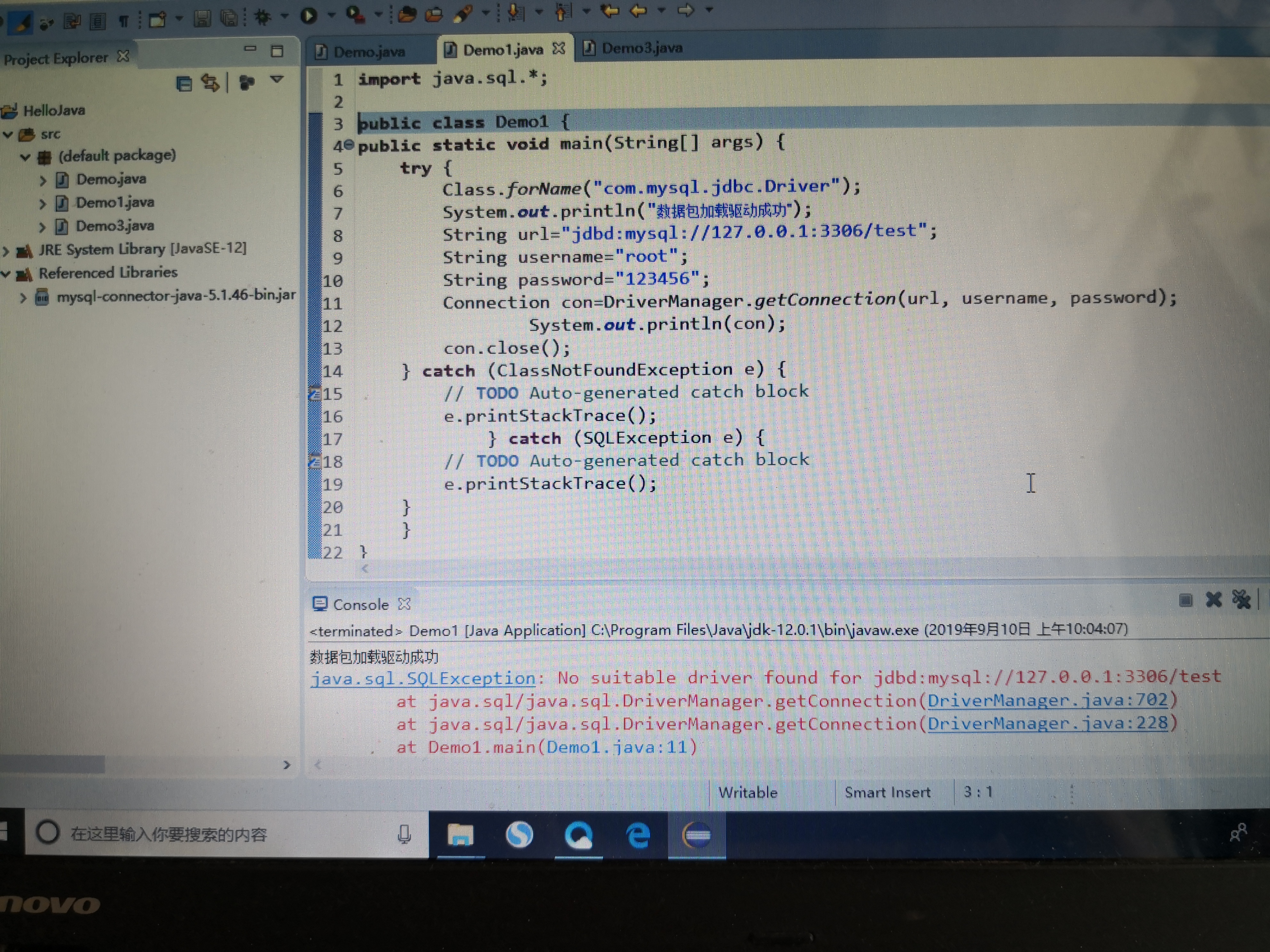Click the java.sql.SQLException link in console
Image resolution: width=1270 pixels, height=952 pixels.
[422, 679]
